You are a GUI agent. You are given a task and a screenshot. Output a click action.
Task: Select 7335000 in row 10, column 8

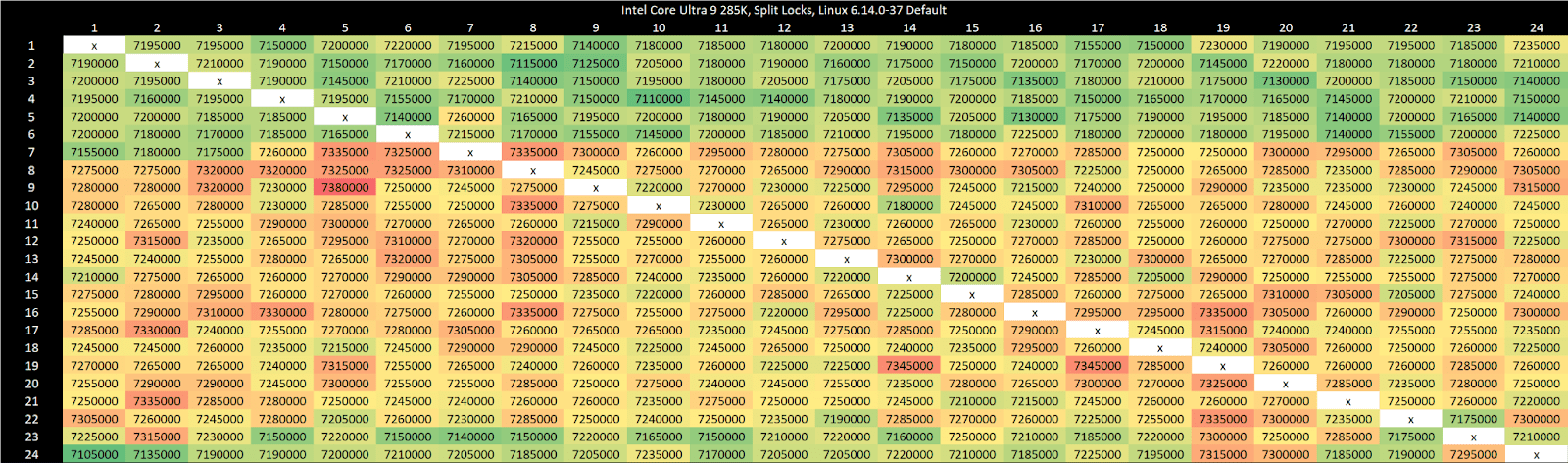pos(533,205)
